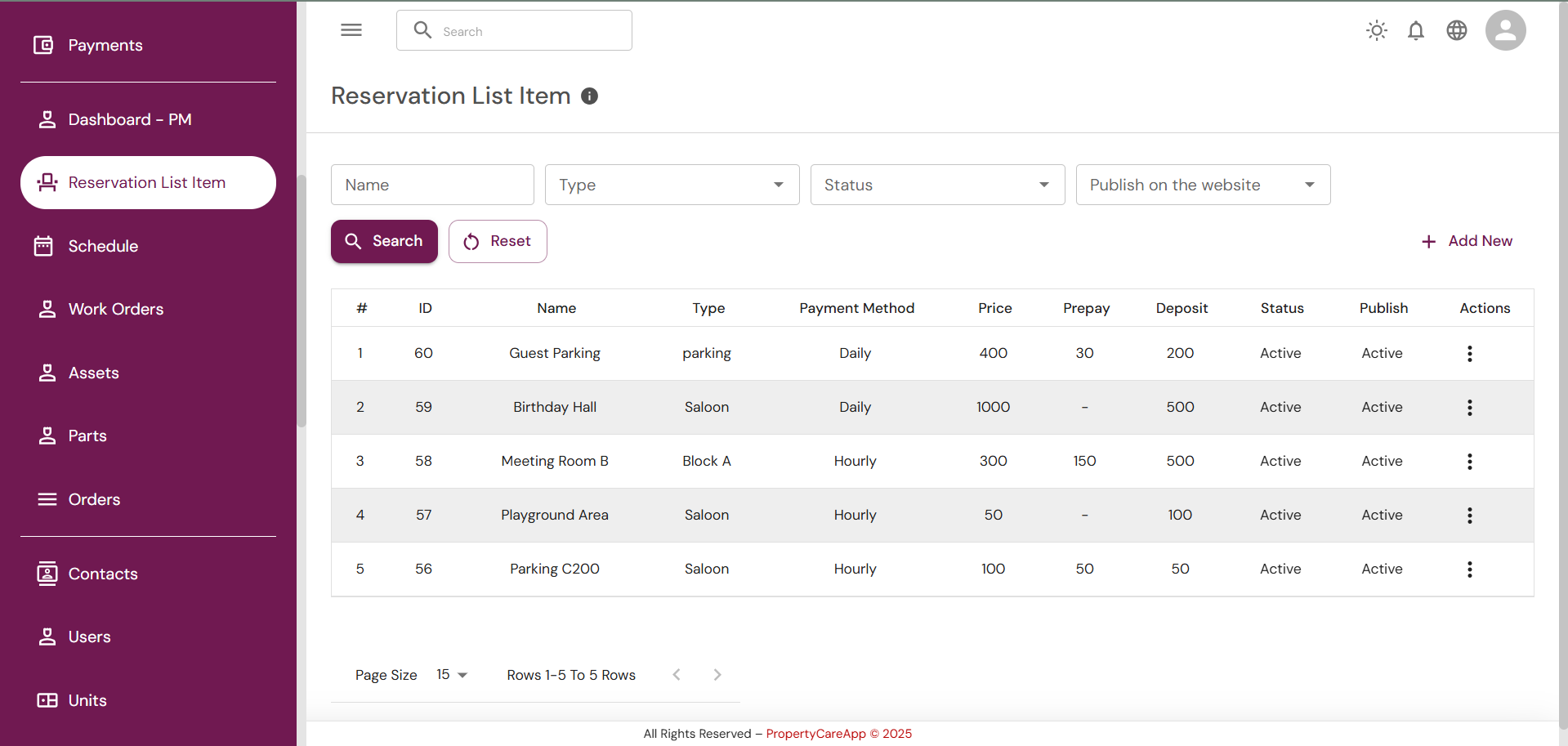The image size is (1568, 746).
Task: Go to next page arrow
Action: point(717,675)
